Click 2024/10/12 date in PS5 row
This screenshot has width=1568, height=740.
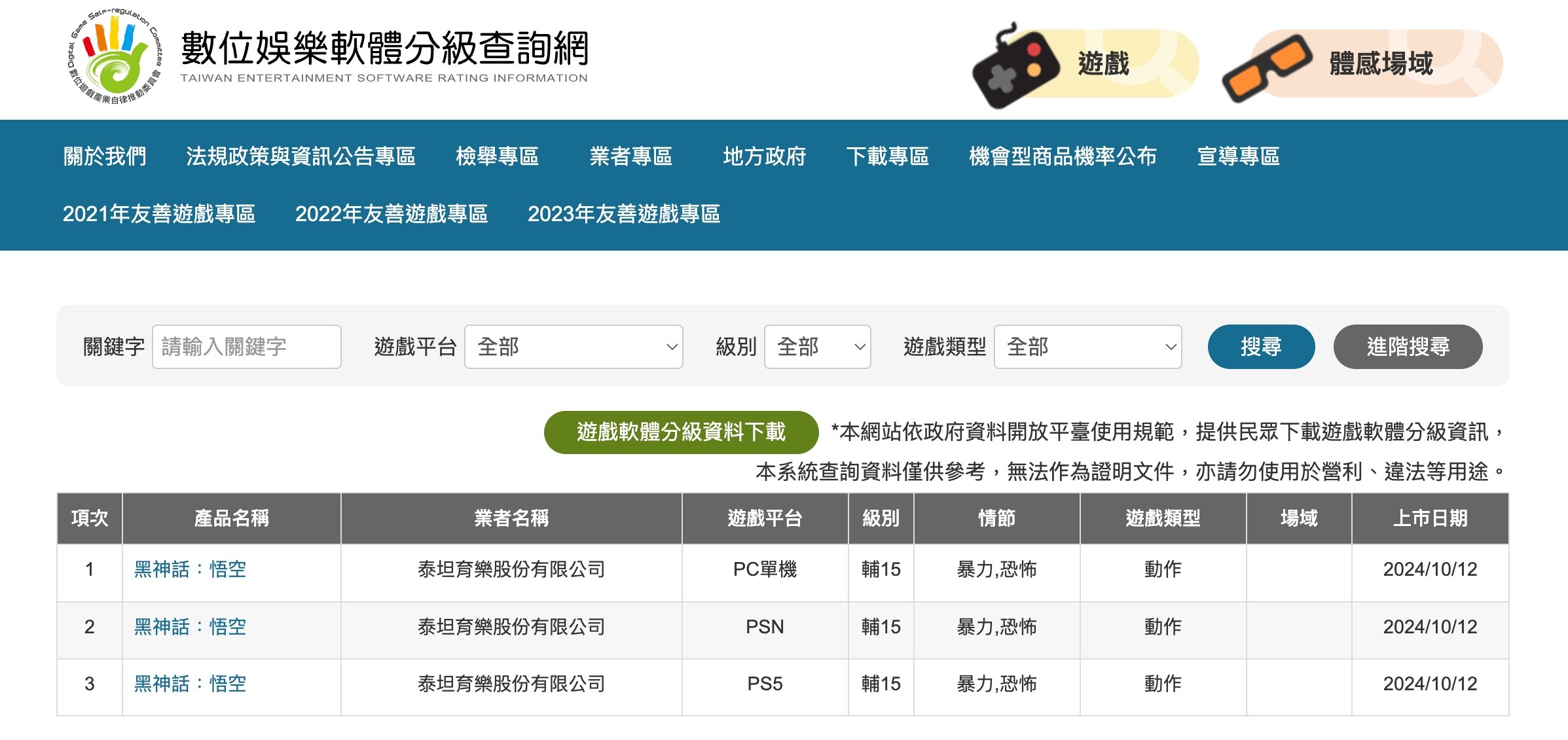point(1430,684)
